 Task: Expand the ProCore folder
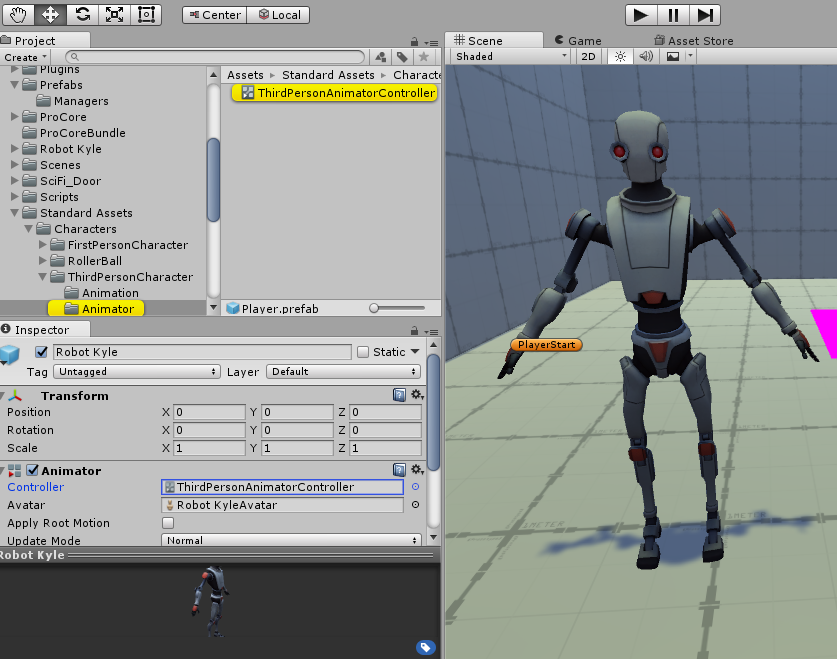14,116
